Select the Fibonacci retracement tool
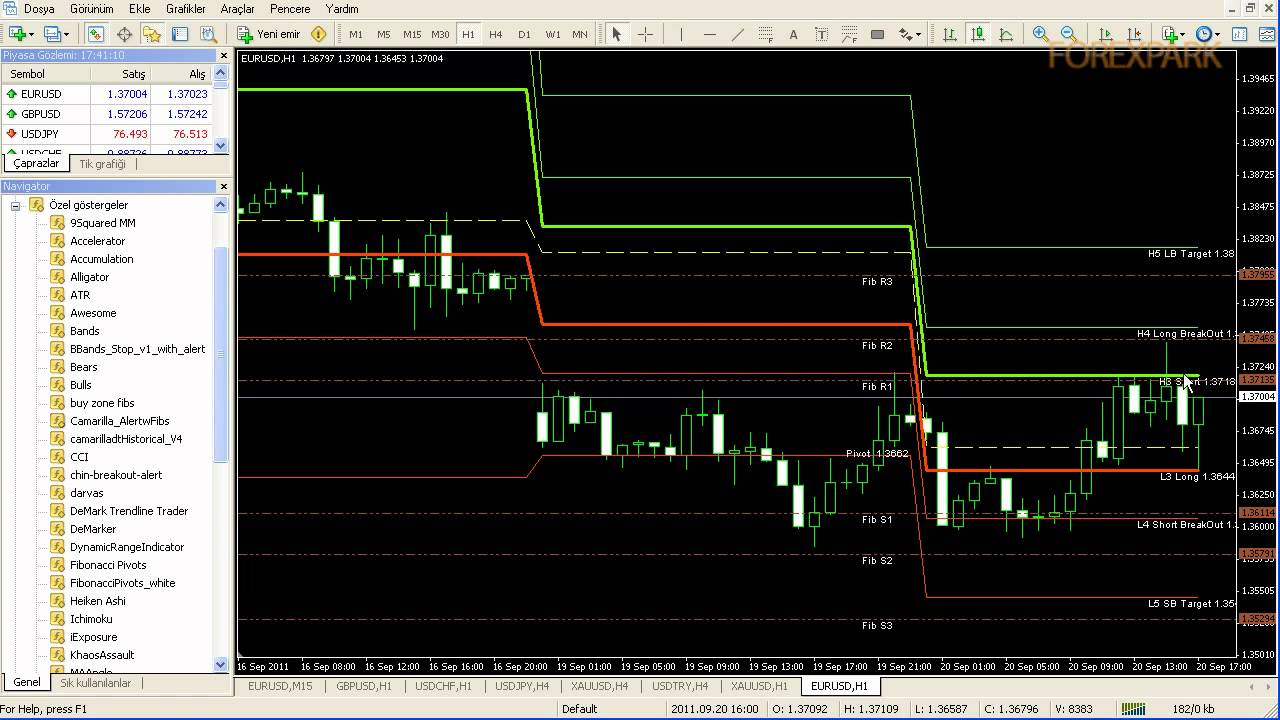This screenshot has height=720, width=1280. coord(849,34)
